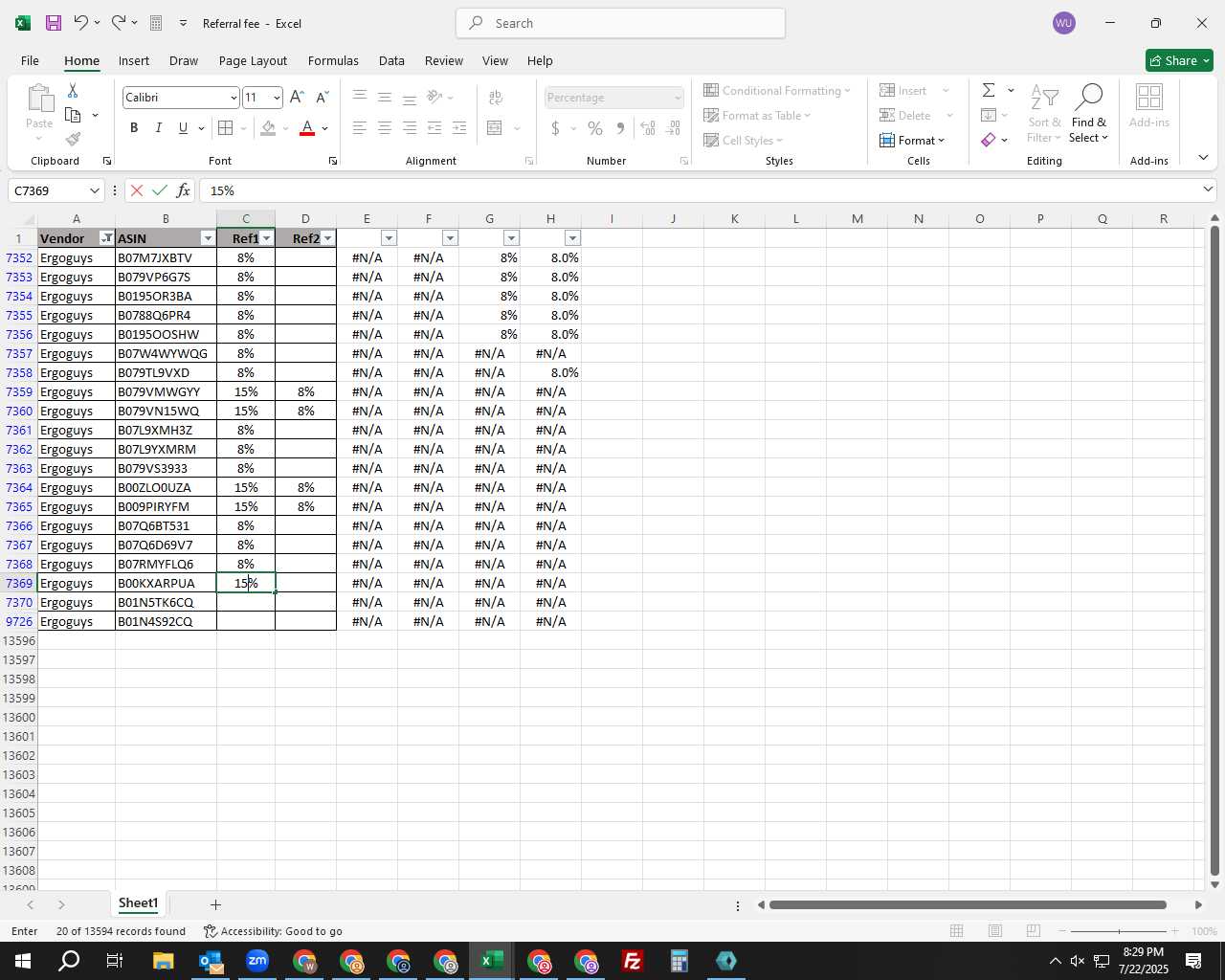Open File Explorer from taskbar
Viewport: 1225px width, 980px height.
[x=163, y=961]
